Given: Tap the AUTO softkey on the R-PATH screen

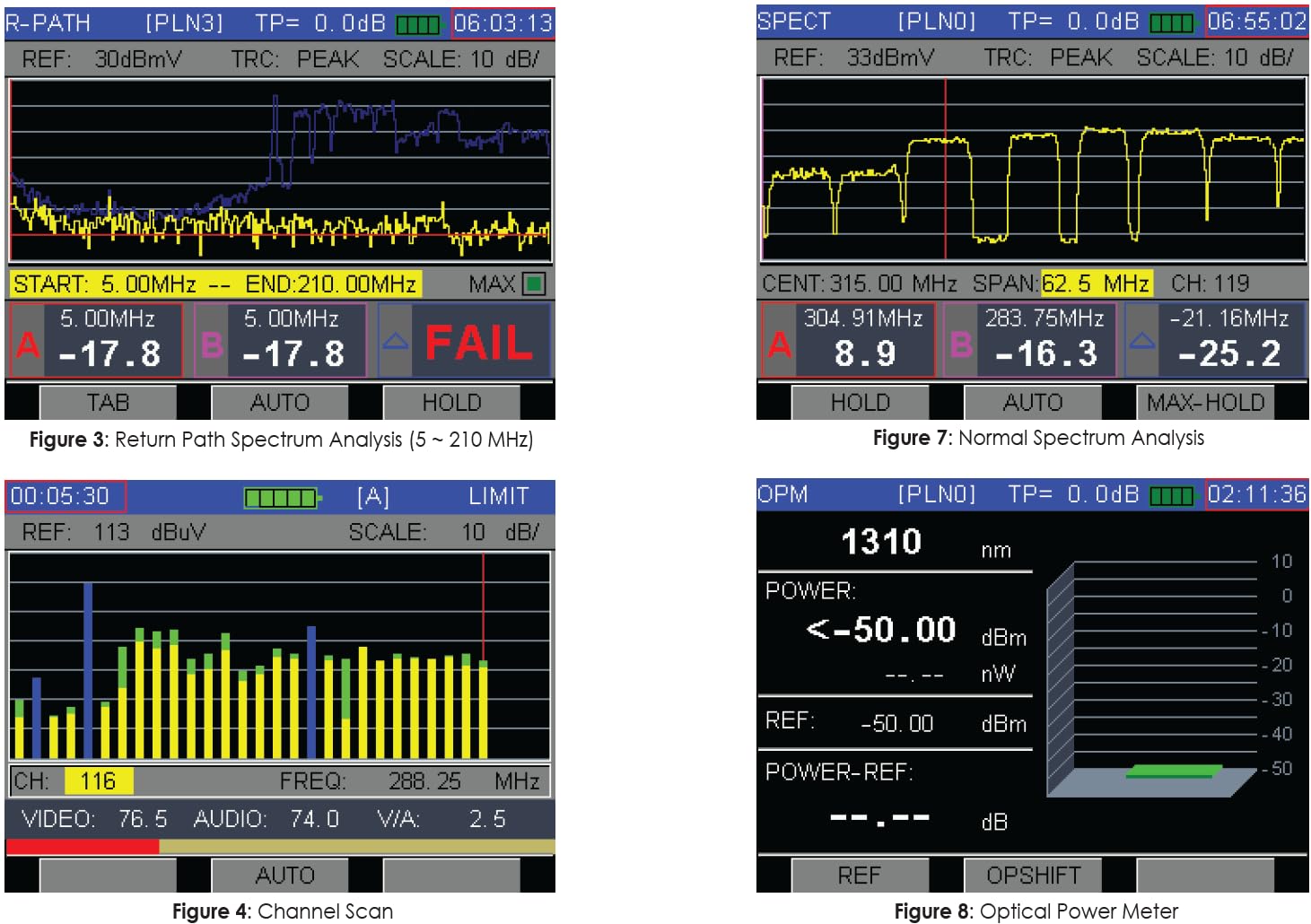Looking at the screenshot, I should [280, 403].
